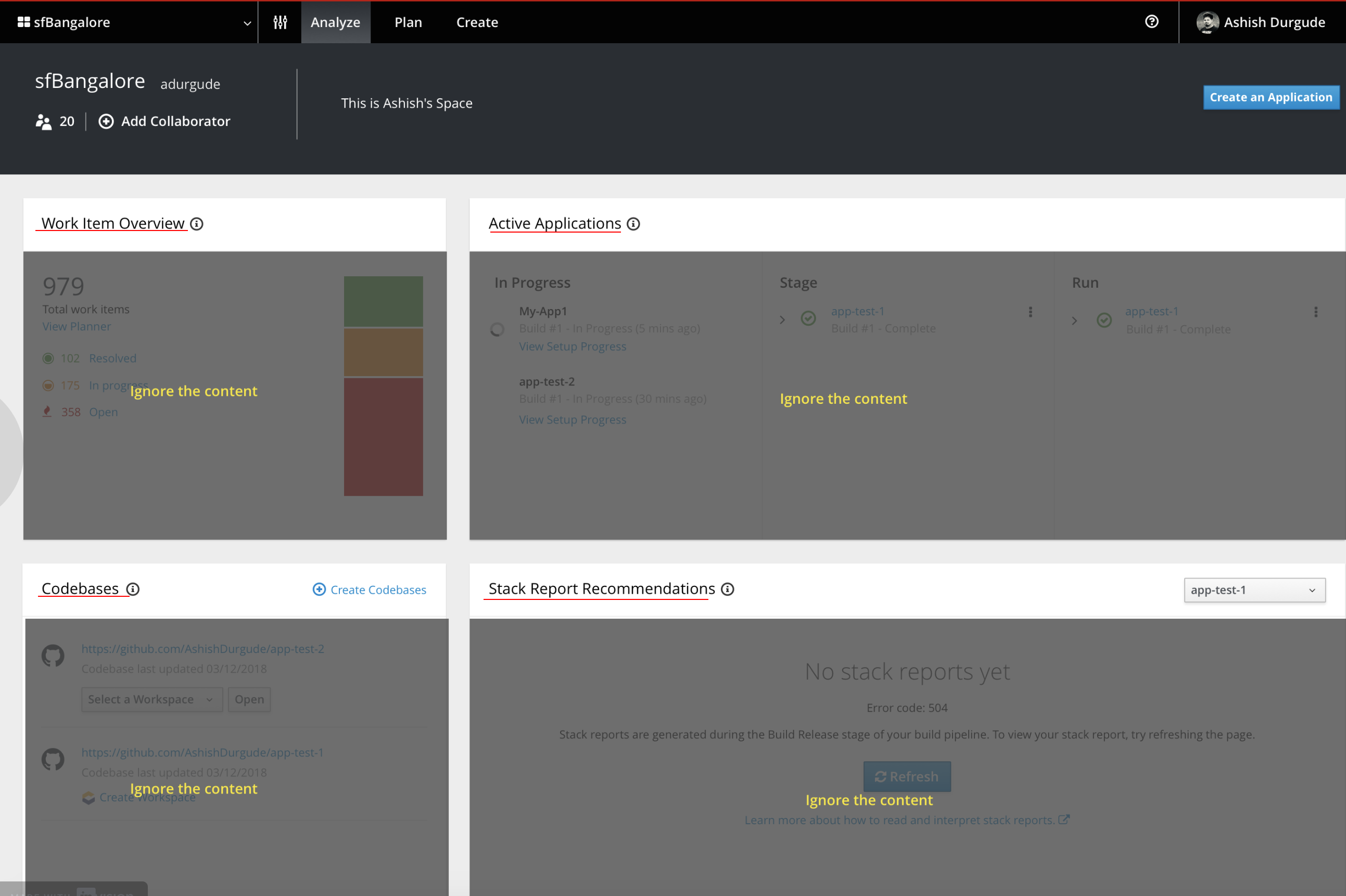Click the Refresh button for stack reports
The image size is (1346, 896).
907,776
